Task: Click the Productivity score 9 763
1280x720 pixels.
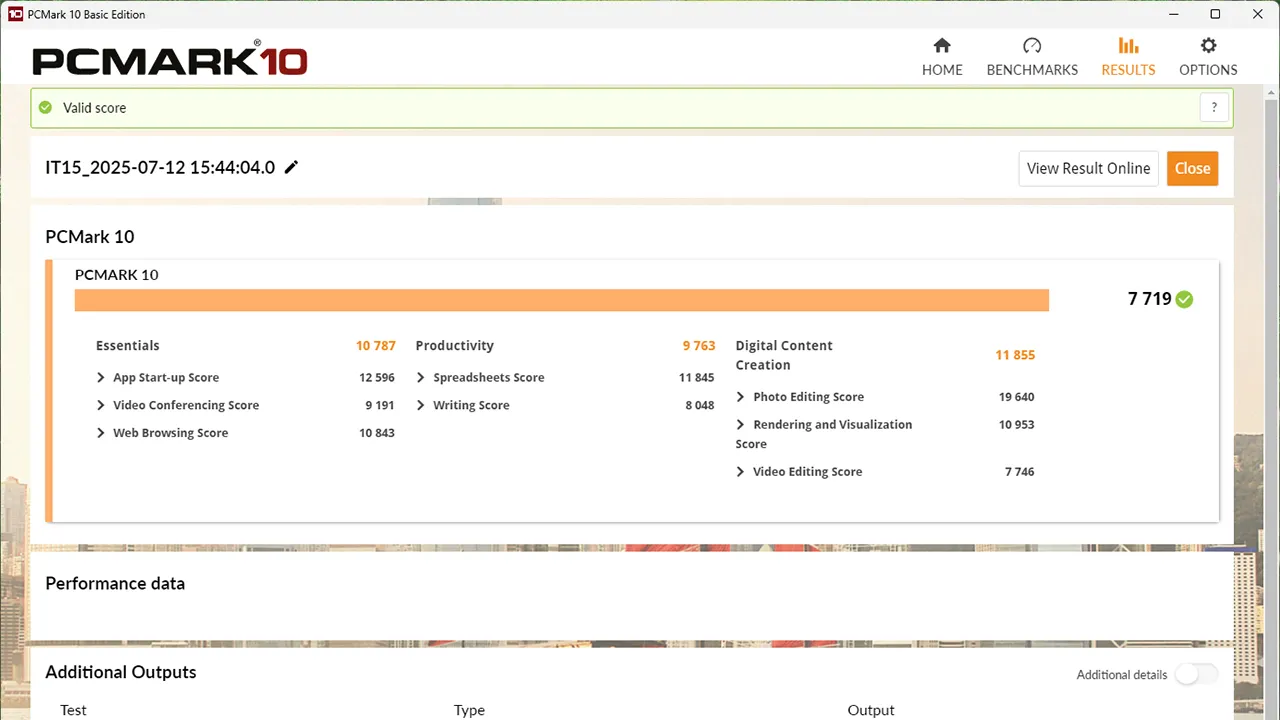Action: [699, 346]
